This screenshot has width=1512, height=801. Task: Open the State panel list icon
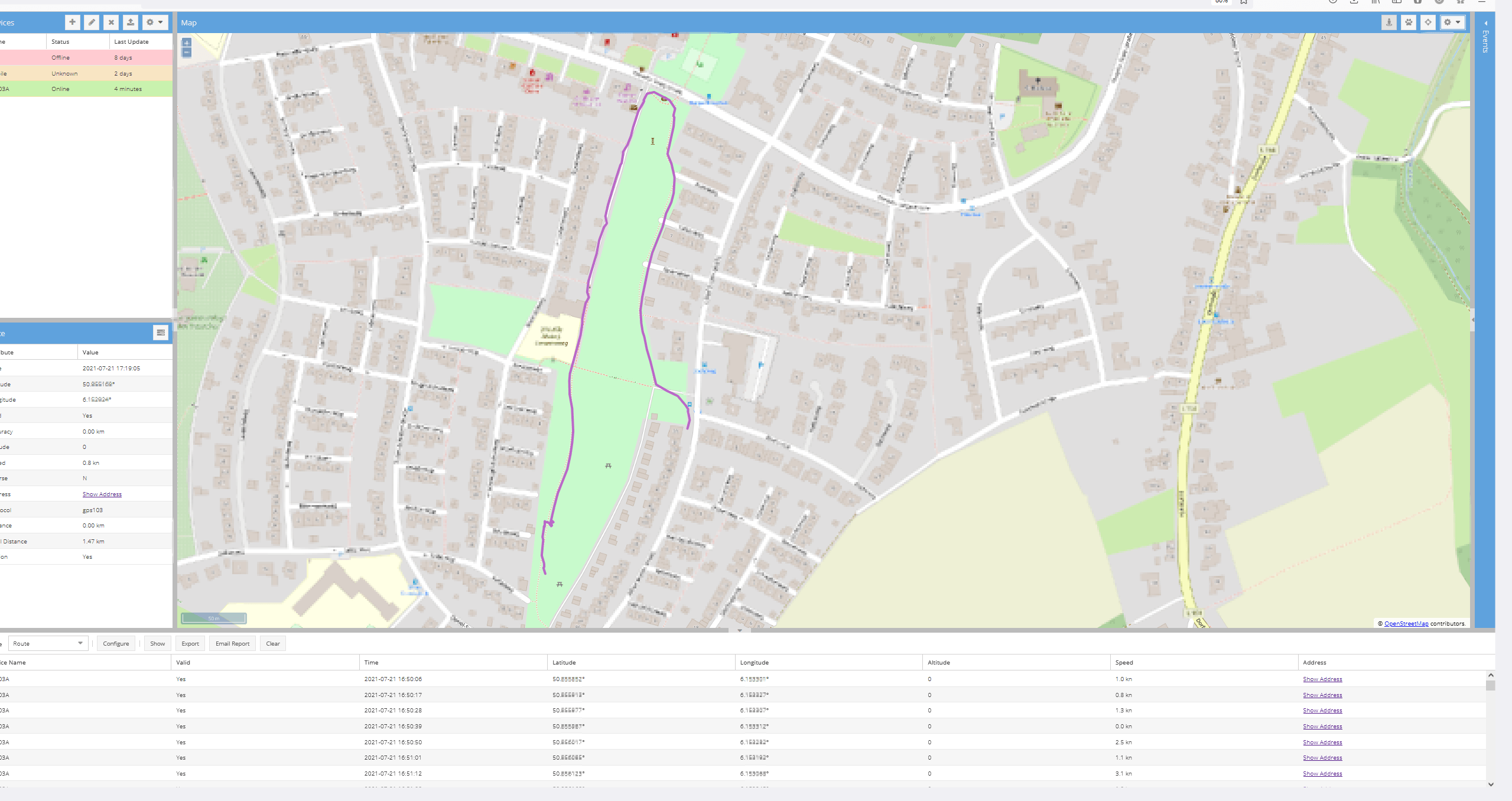tap(161, 332)
